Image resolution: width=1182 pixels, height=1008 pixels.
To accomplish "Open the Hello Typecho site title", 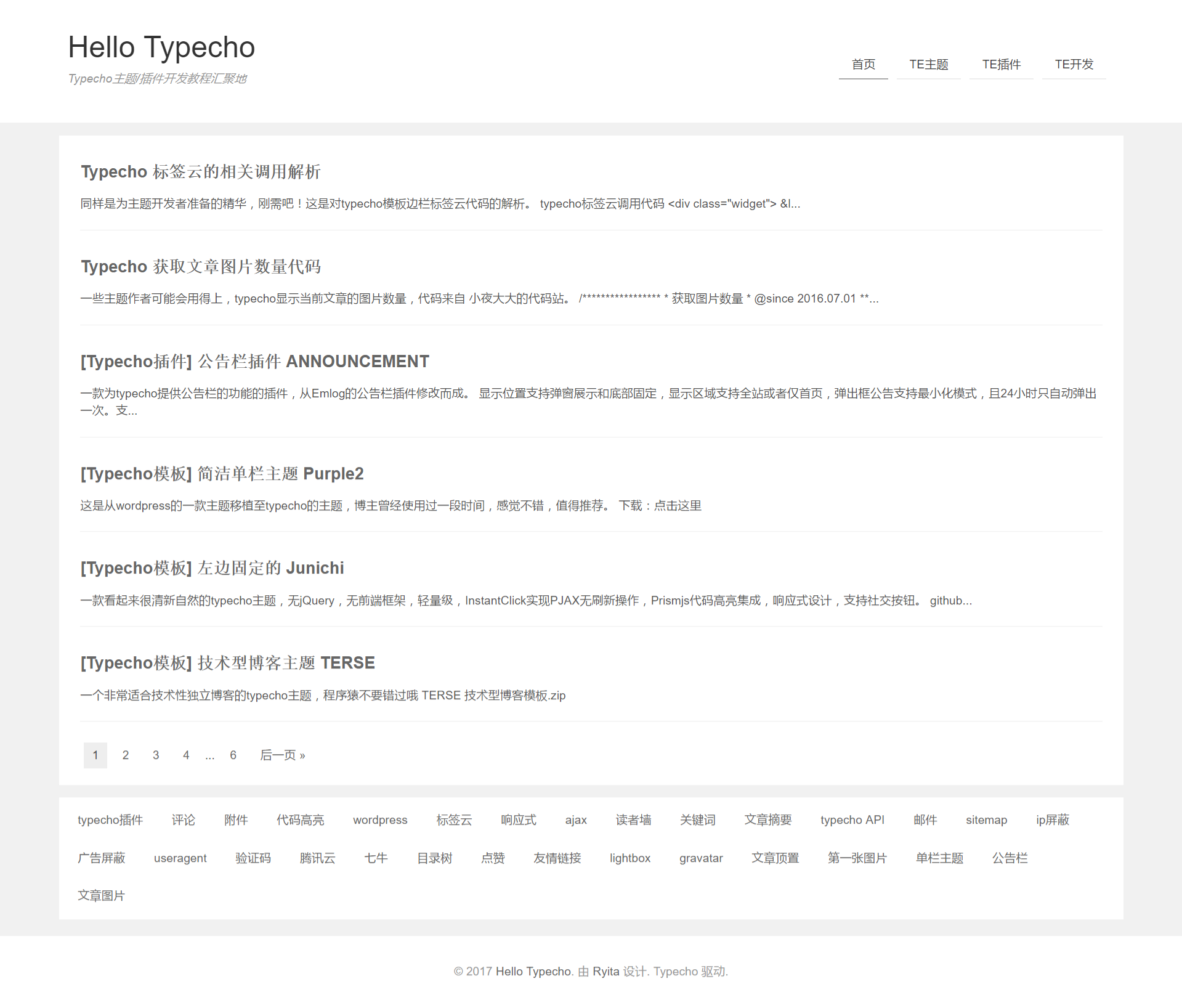I will tap(161, 47).
